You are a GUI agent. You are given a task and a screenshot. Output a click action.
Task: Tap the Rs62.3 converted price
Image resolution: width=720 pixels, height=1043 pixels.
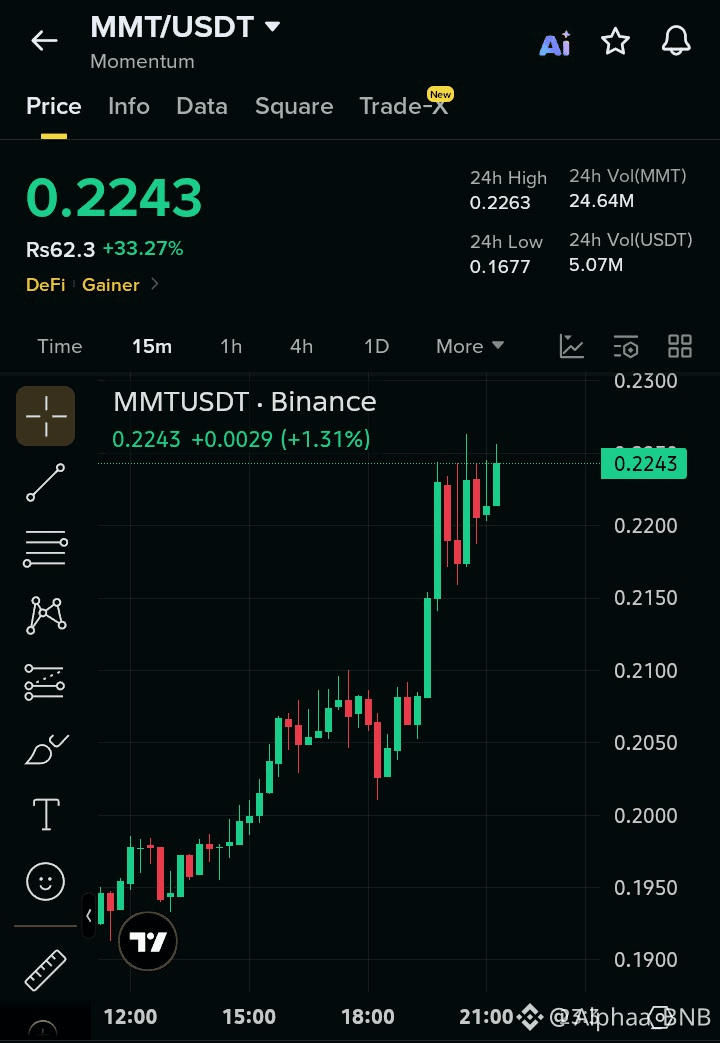click(61, 249)
